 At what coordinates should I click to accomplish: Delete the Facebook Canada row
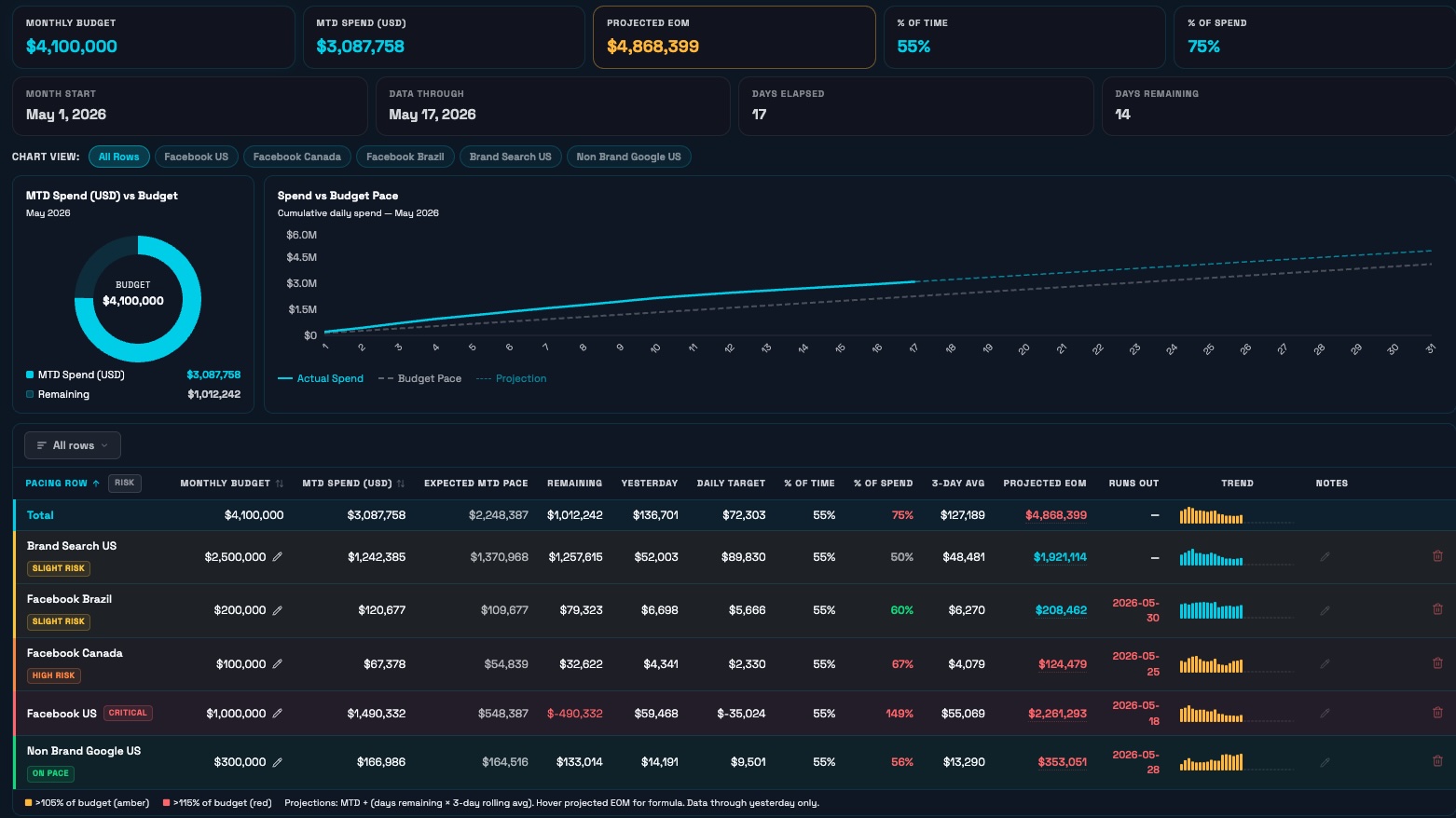pos(1437,663)
